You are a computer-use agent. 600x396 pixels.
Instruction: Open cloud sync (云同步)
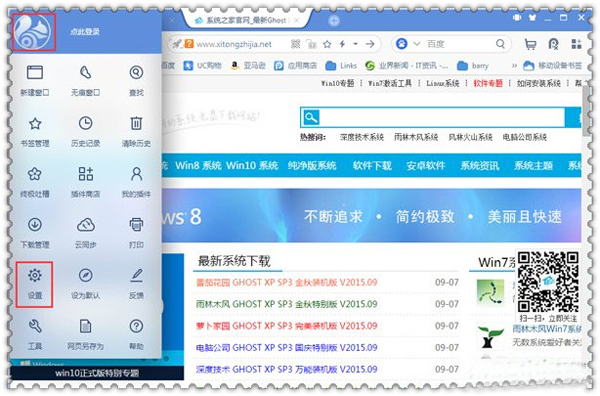(85, 233)
